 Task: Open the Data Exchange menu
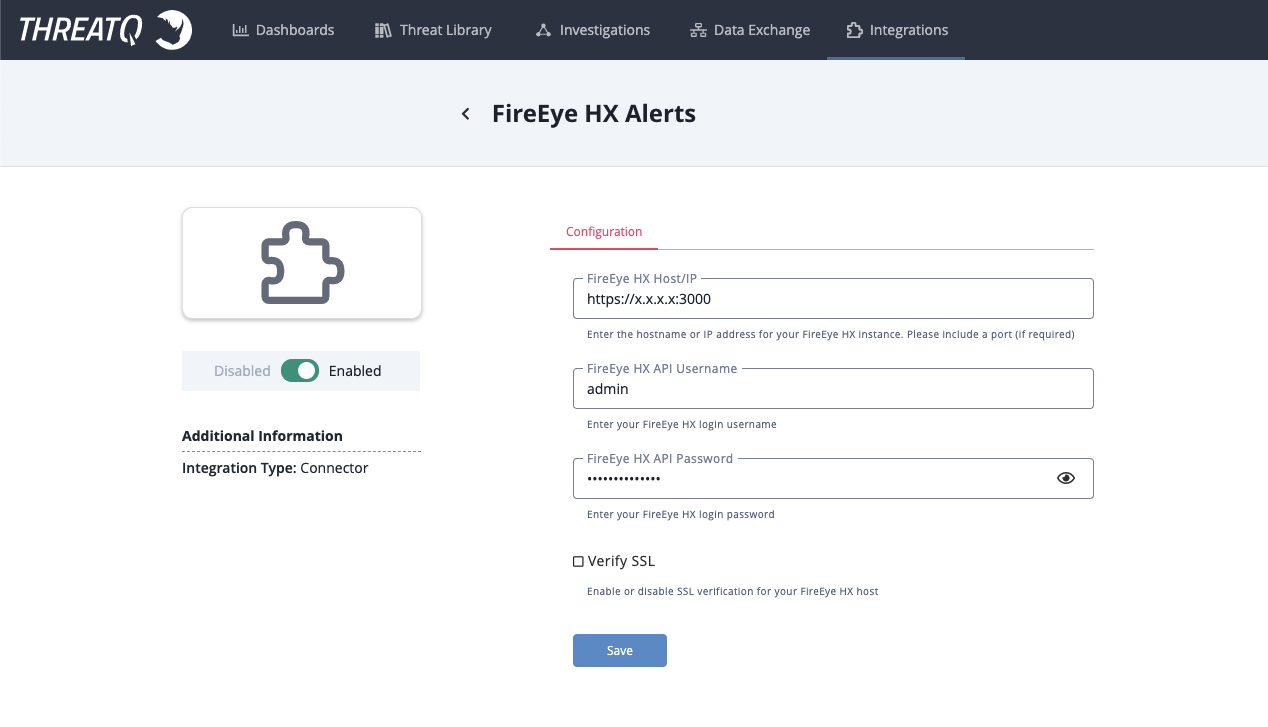pyautogui.click(x=750, y=30)
